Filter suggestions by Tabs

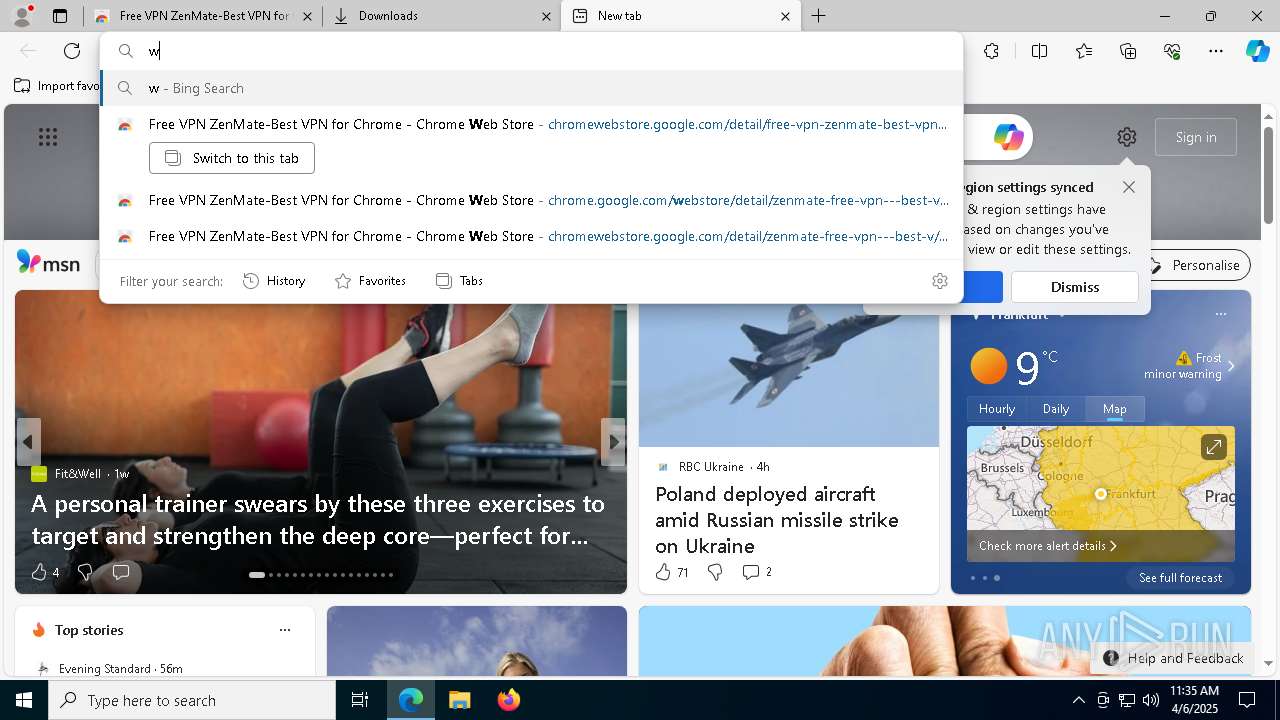coord(459,281)
